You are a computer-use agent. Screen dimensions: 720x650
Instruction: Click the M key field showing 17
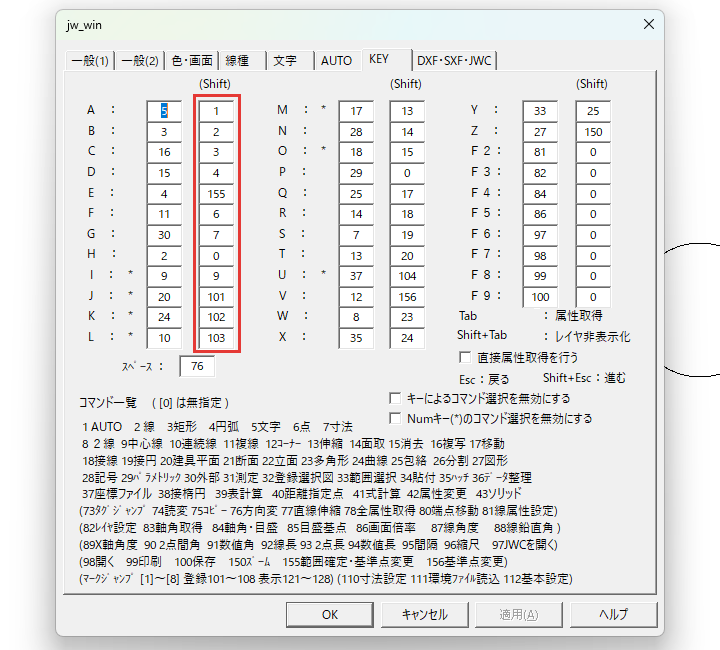[356, 111]
